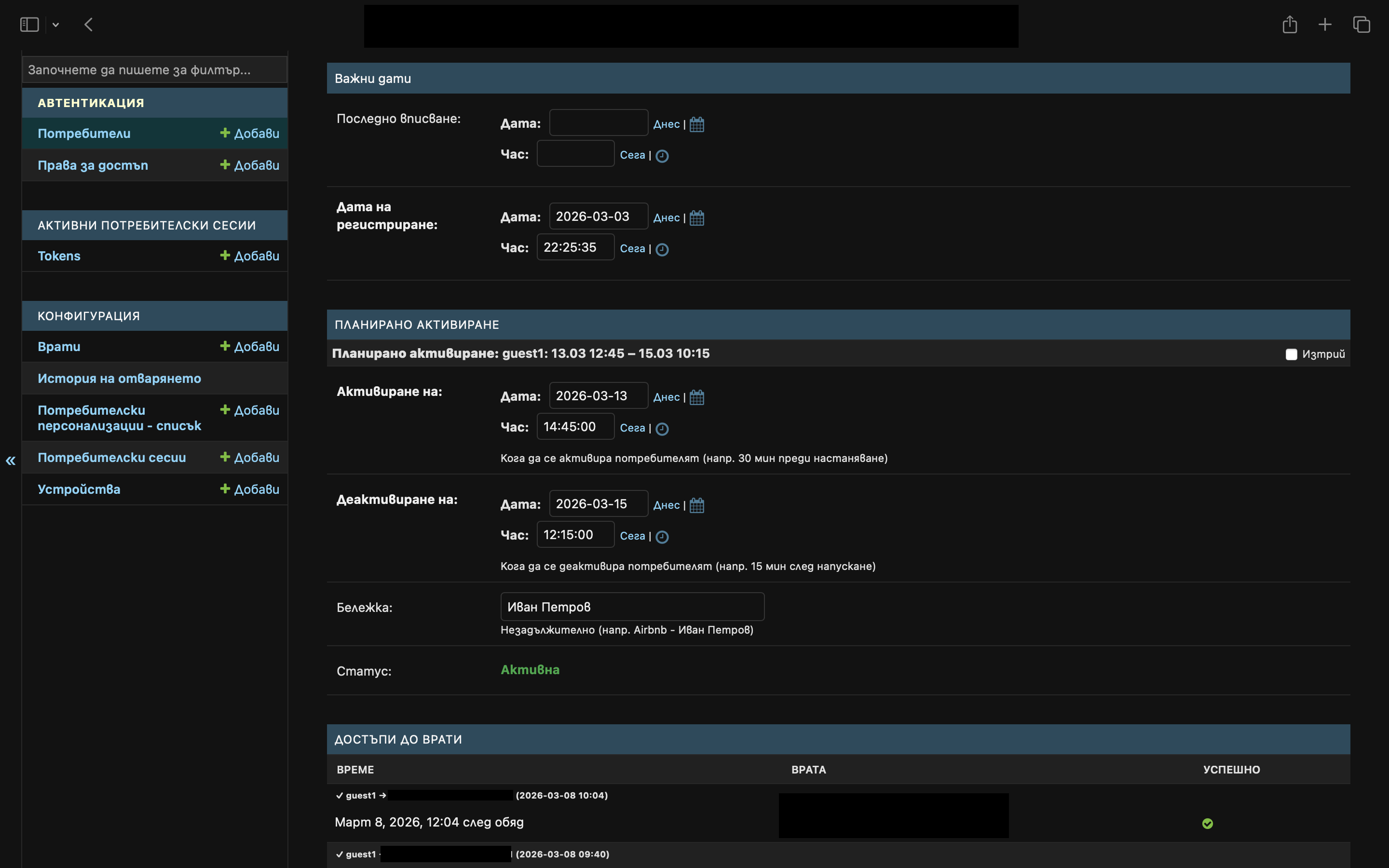Viewport: 1389px width, 868px height.
Task: Click Днес link for deactivation date
Action: click(x=666, y=505)
